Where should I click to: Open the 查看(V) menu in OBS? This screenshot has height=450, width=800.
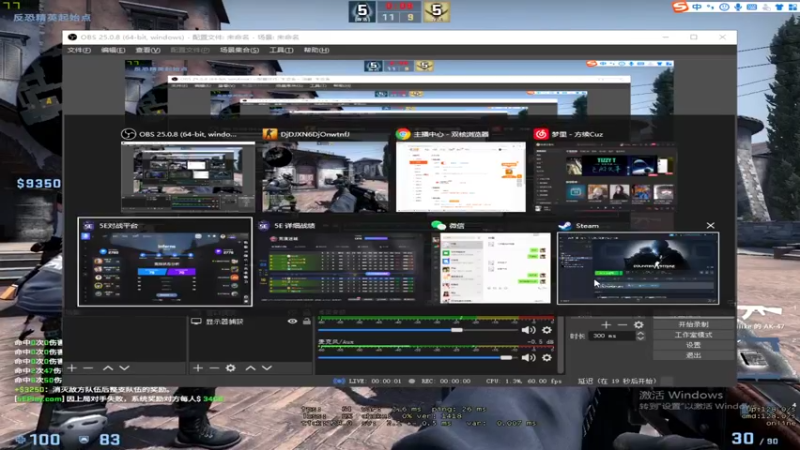(x=148, y=50)
